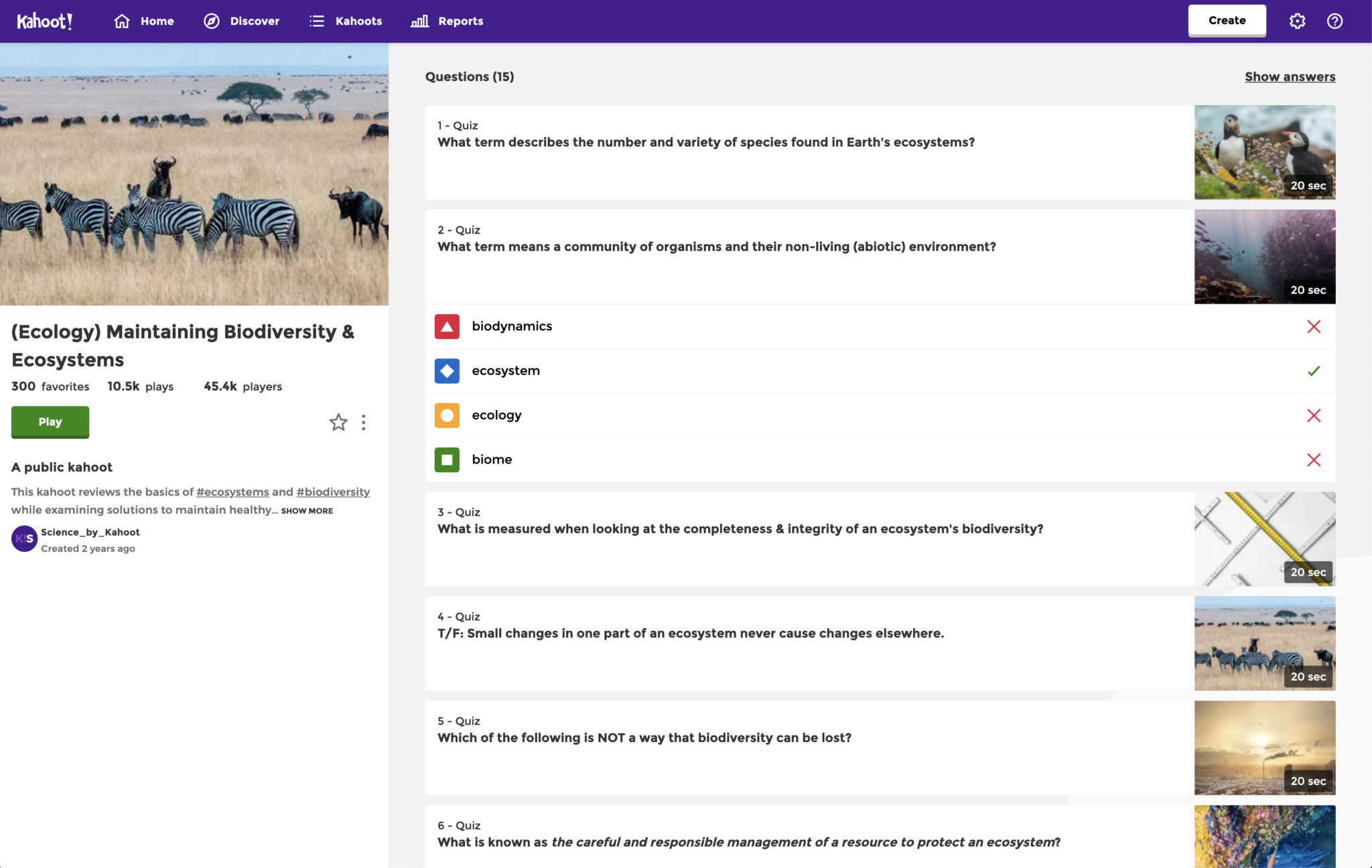
Task: Open the settings gear icon
Action: (x=1296, y=21)
